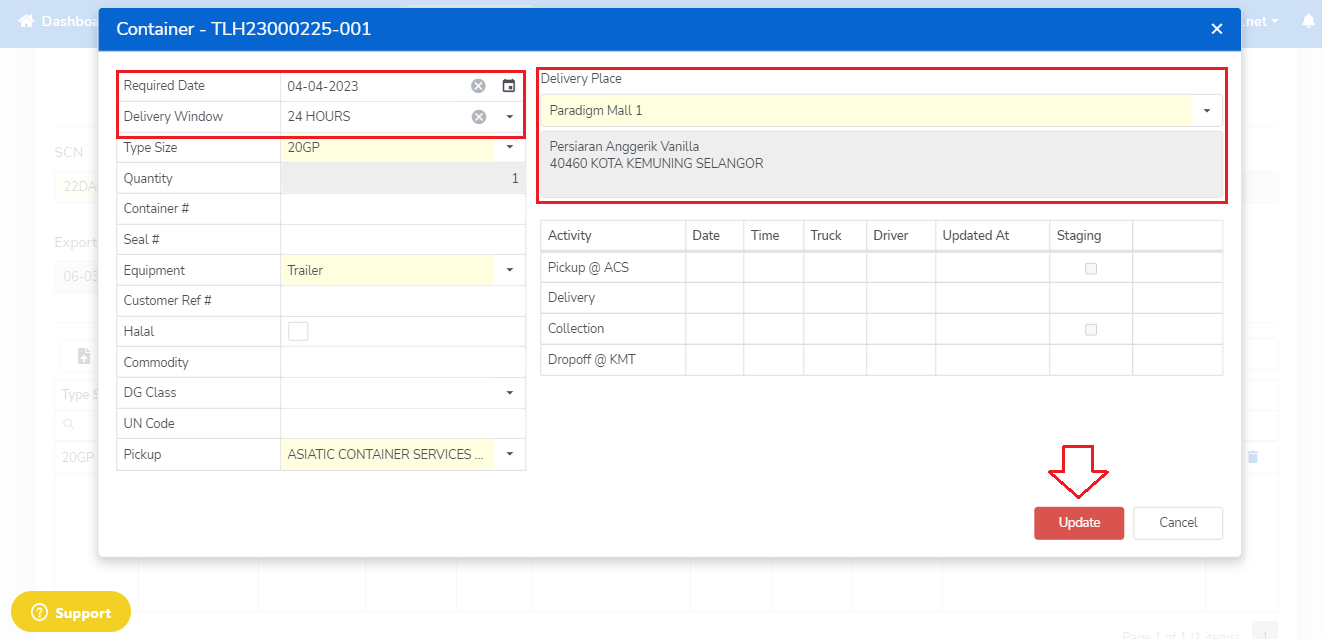Click the notification bell icon
The width and height of the screenshot is (1322, 639).
coord(1308,21)
